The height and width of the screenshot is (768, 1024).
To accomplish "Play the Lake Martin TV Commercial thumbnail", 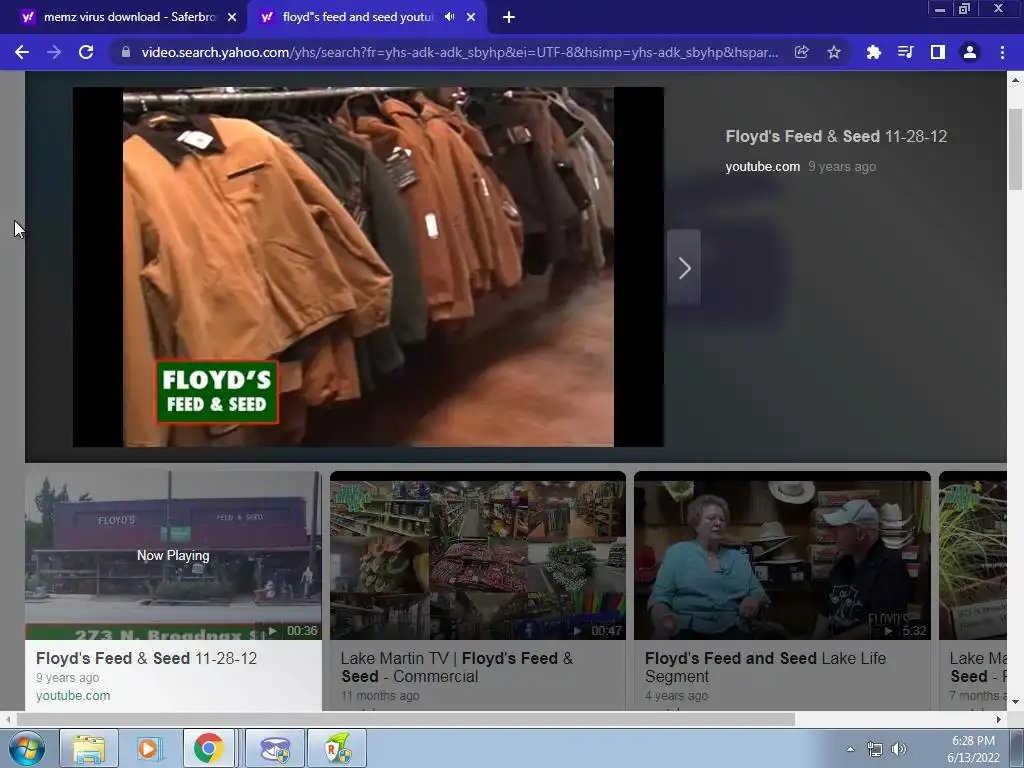I will (x=477, y=555).
